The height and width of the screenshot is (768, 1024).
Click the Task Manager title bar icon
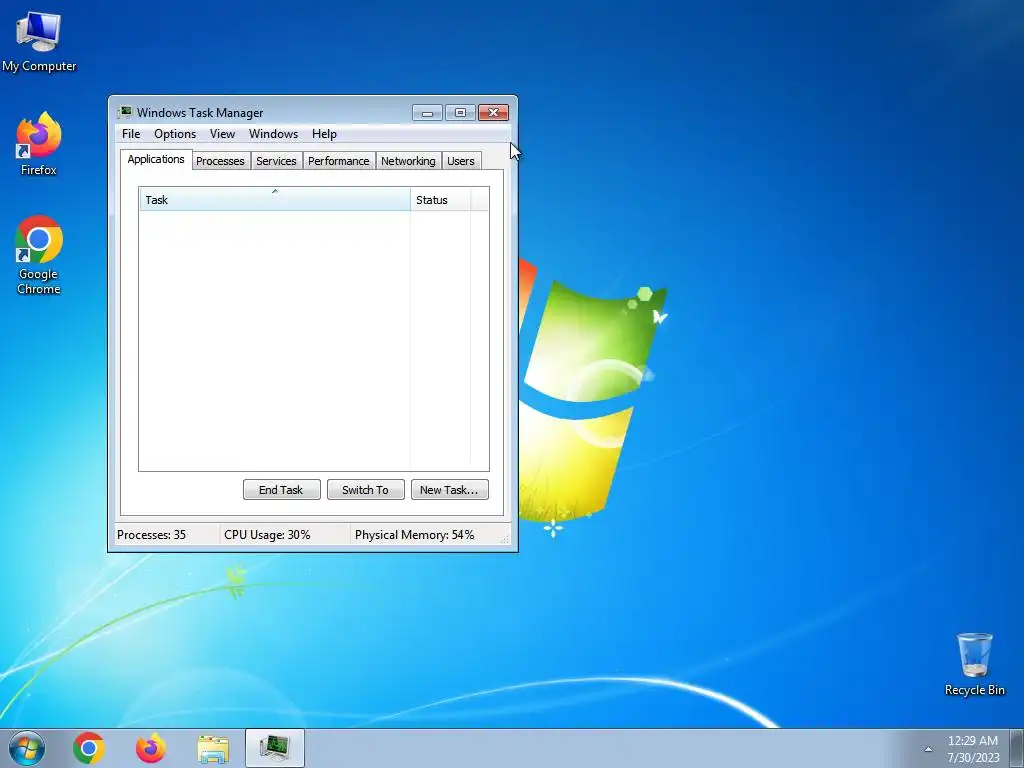125,112
